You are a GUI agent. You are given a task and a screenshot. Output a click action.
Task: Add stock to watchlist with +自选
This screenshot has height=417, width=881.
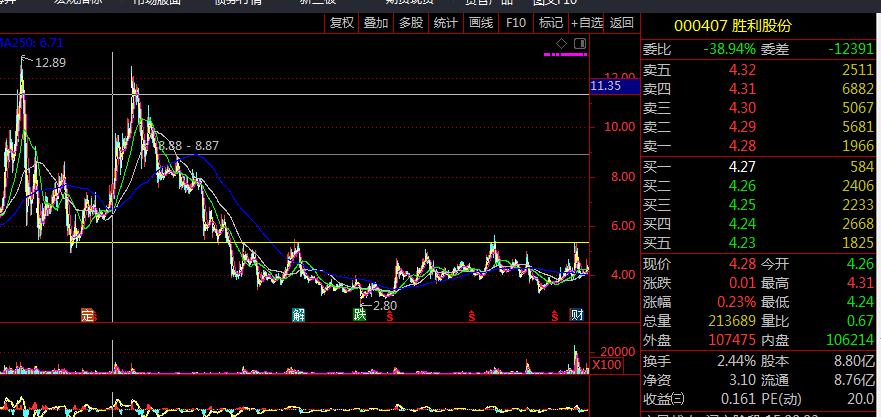(587, 23)
